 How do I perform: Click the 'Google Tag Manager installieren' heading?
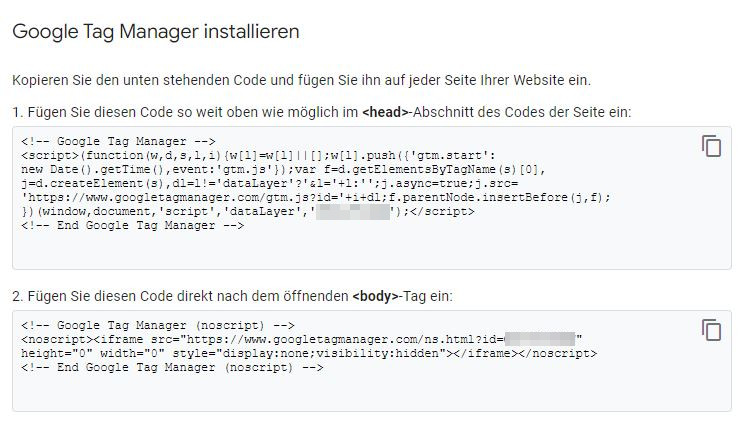tap(156, 31)
